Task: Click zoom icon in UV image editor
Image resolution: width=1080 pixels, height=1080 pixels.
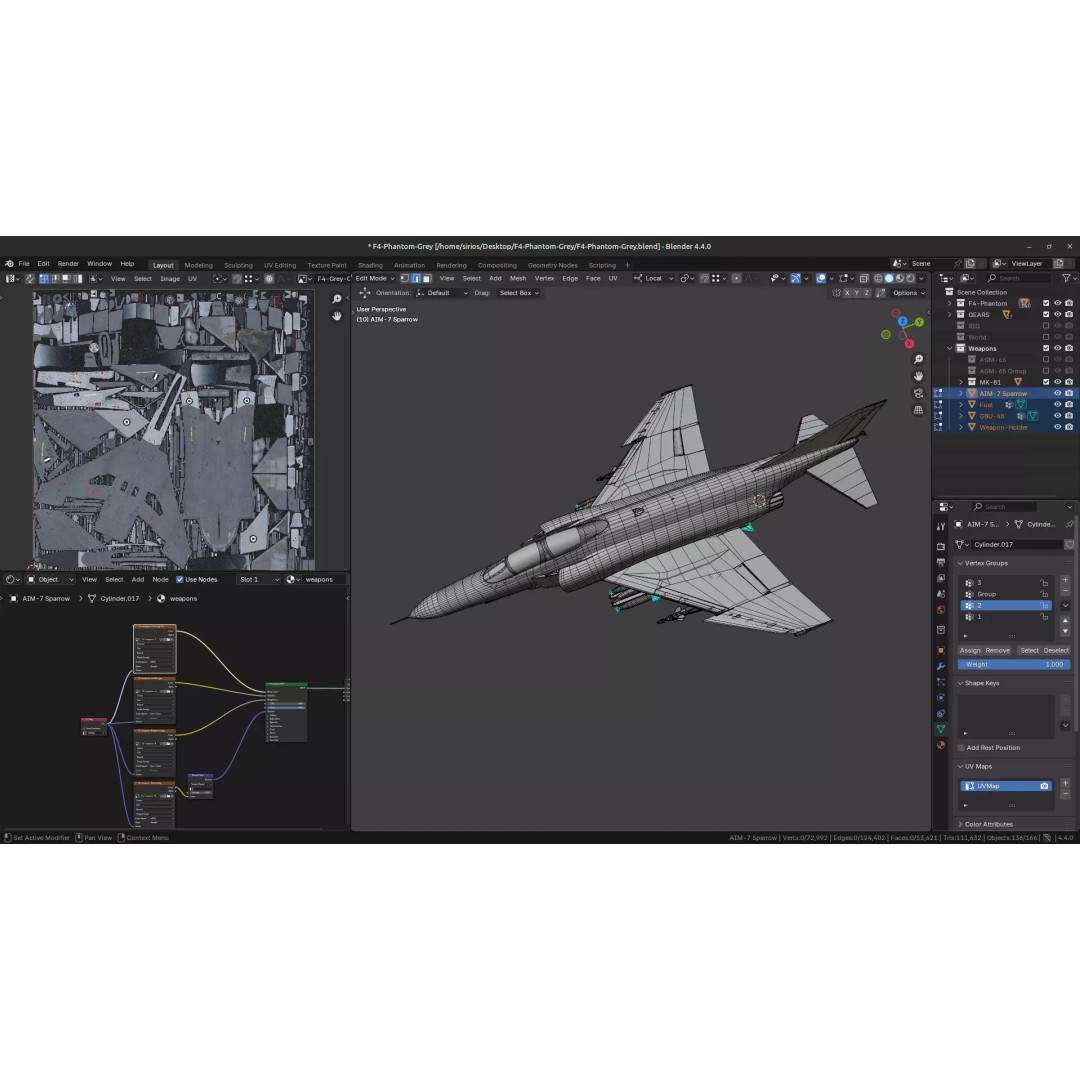Action: pos(337,299)
